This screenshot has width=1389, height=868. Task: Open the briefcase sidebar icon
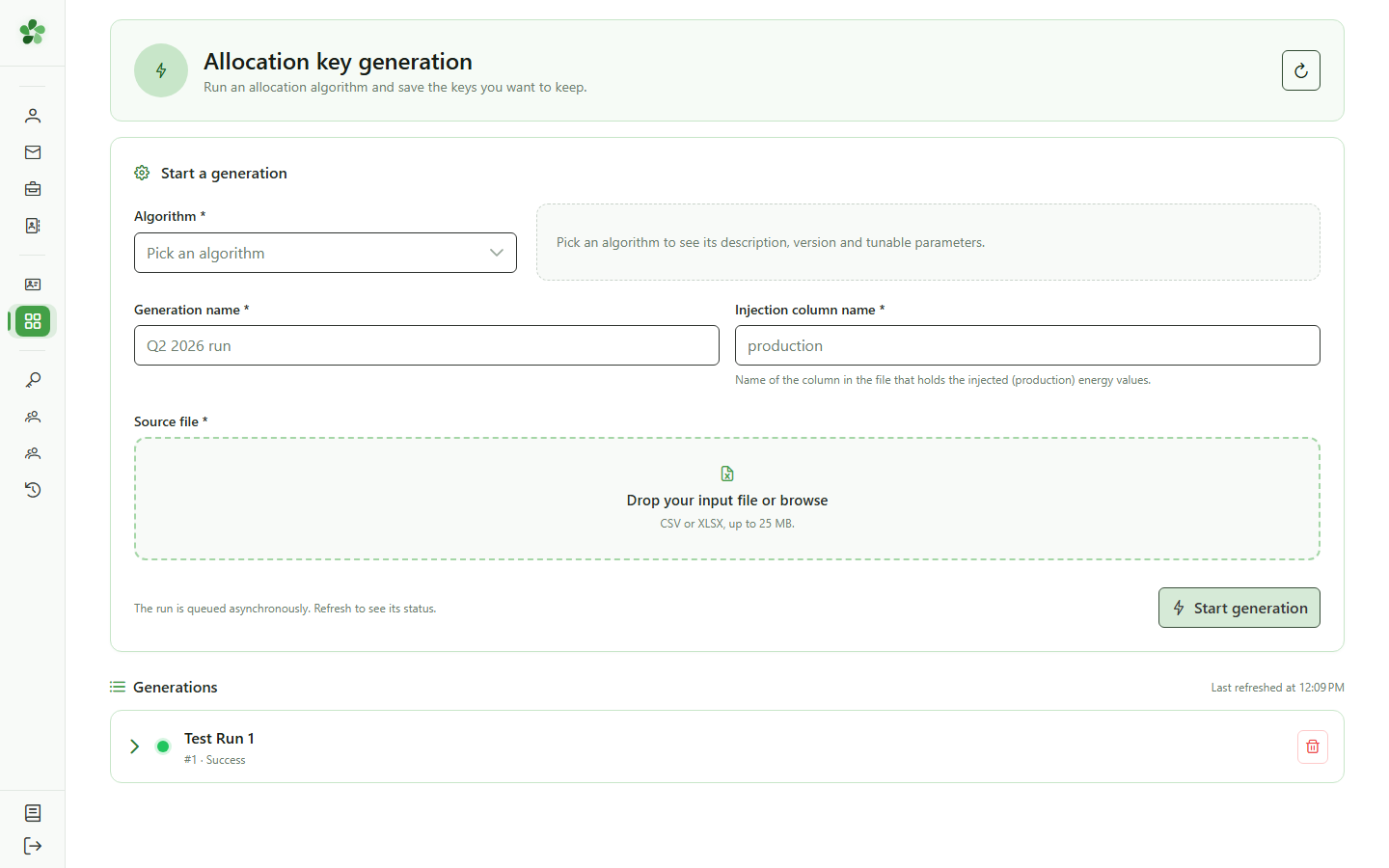33,189
